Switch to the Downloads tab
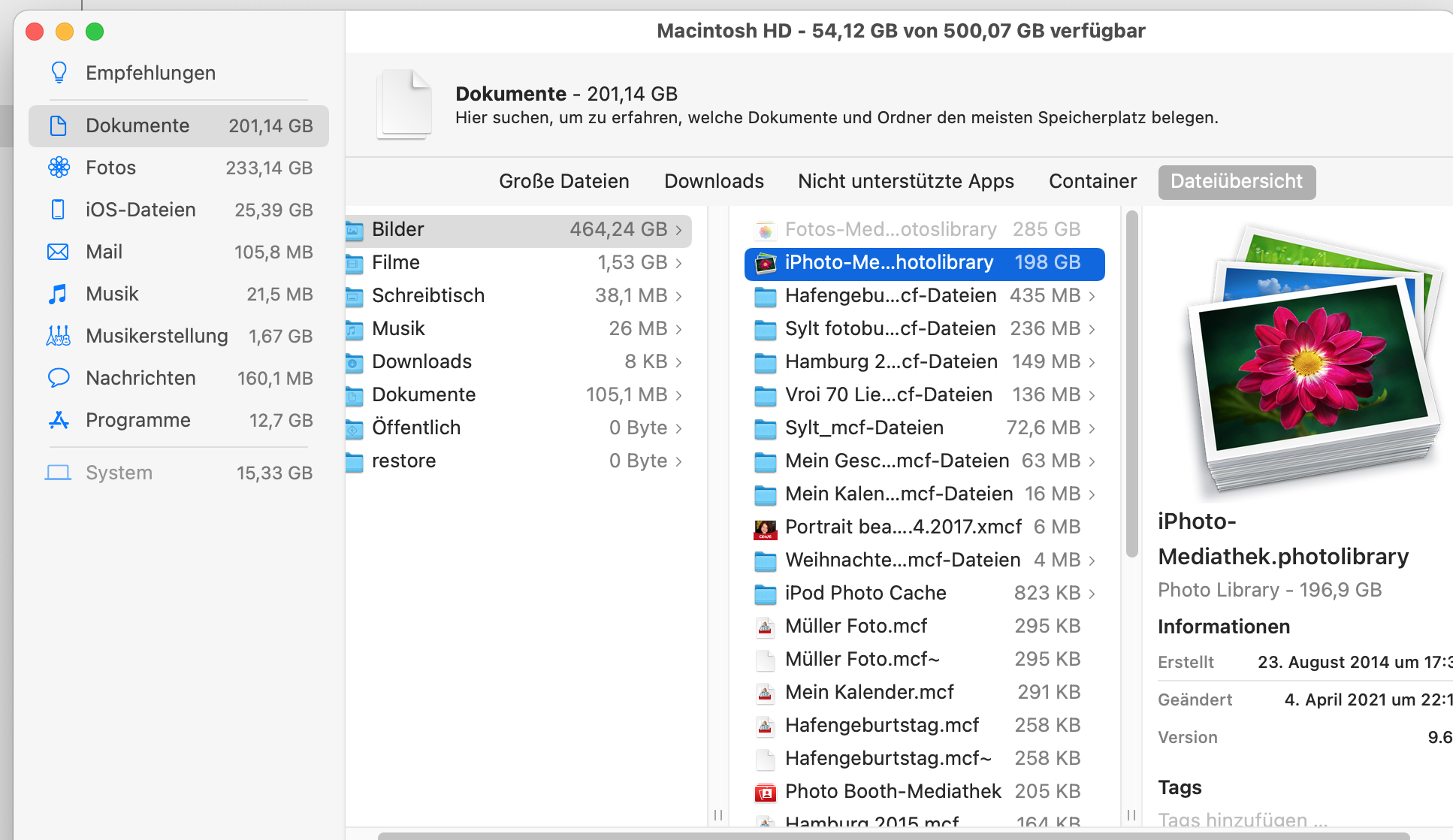 714,182
